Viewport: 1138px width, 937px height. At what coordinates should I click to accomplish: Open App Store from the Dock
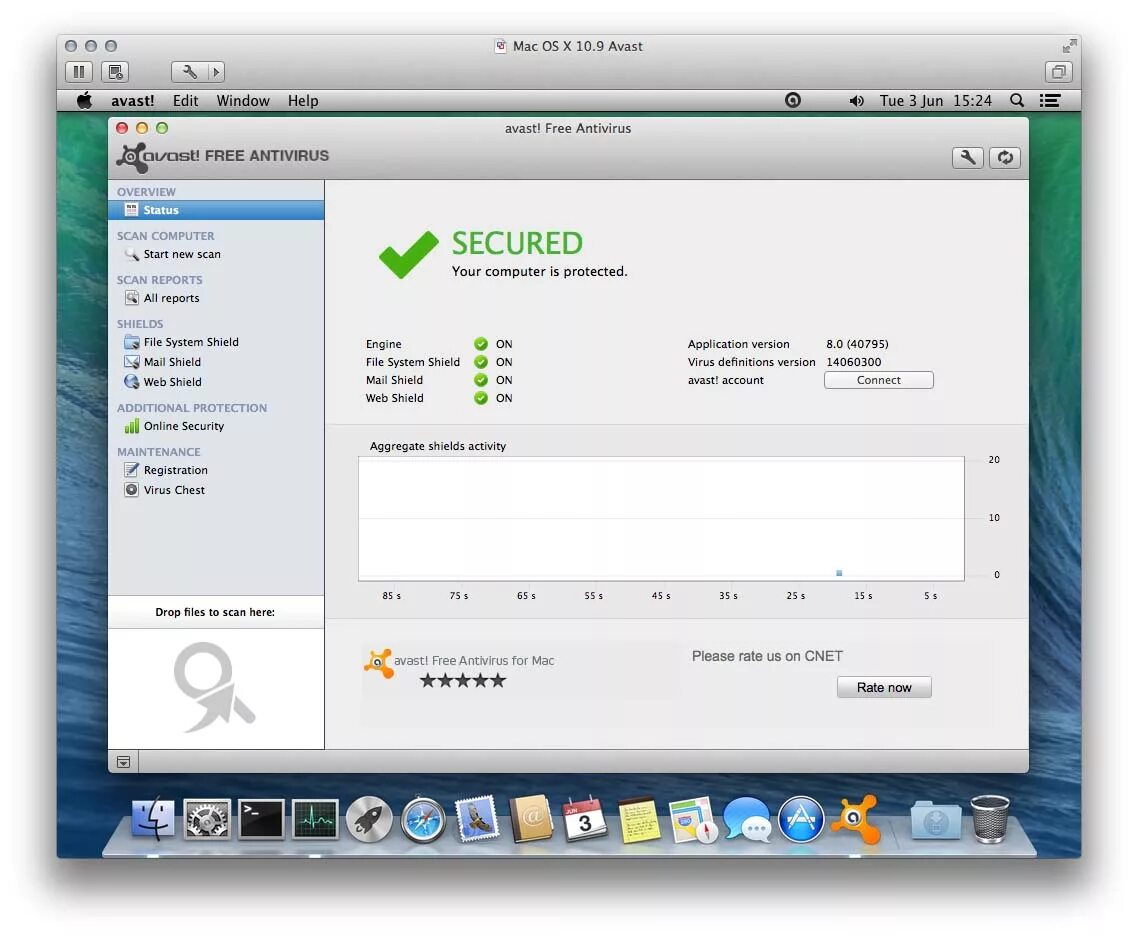point(801,819)
